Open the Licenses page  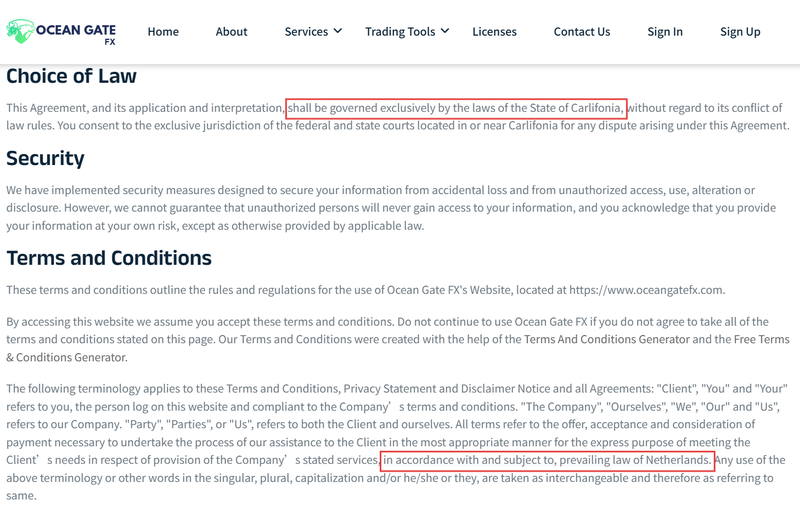[x=494, y=32]
